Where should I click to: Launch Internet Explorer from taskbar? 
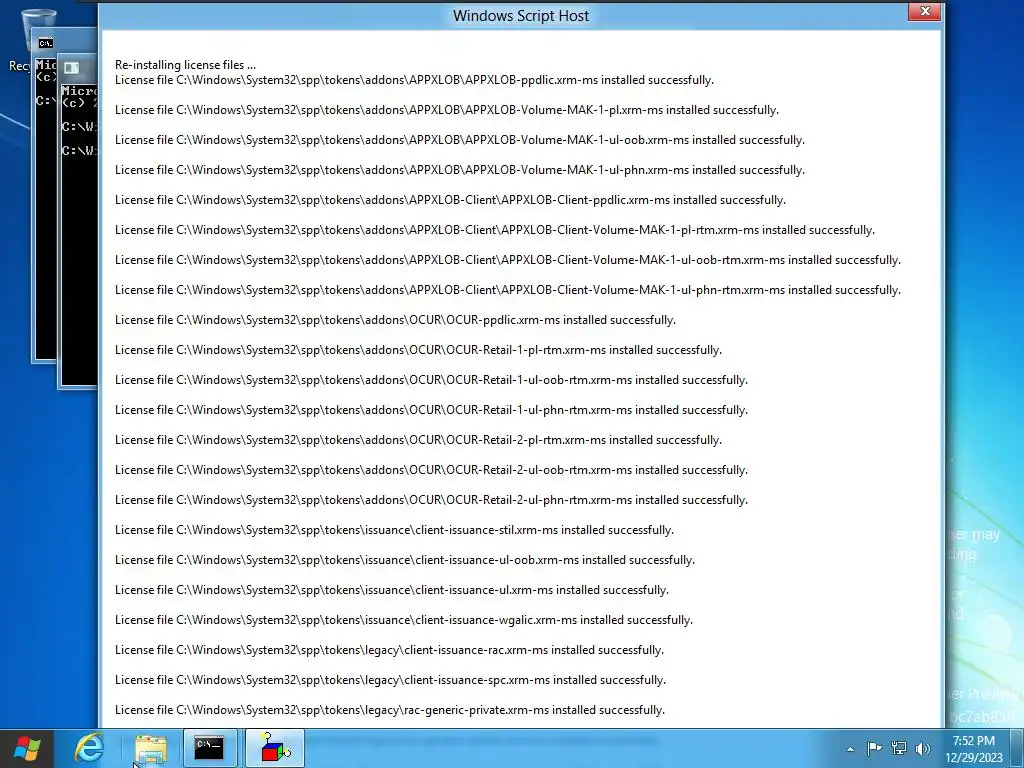coord(89,748)
